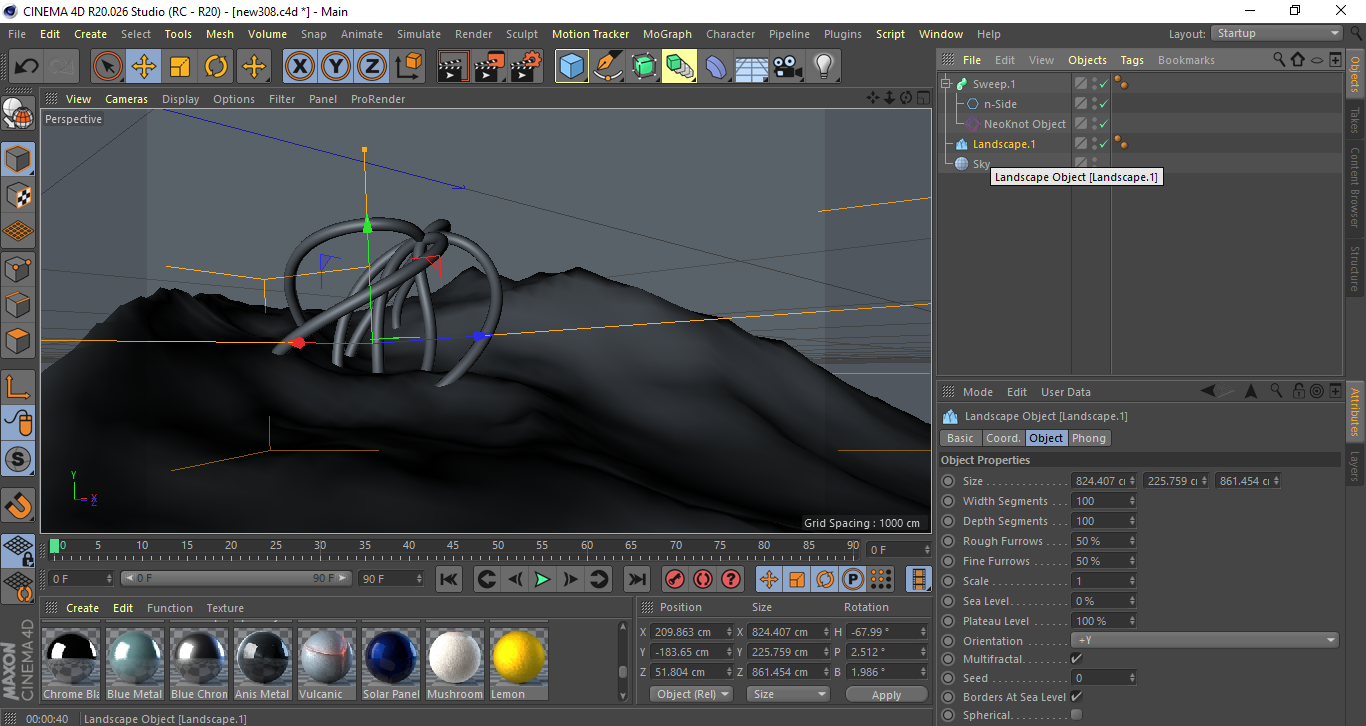Switch to the Phong tab
Screen dimensions: 1366x726
click(1089, 438)
